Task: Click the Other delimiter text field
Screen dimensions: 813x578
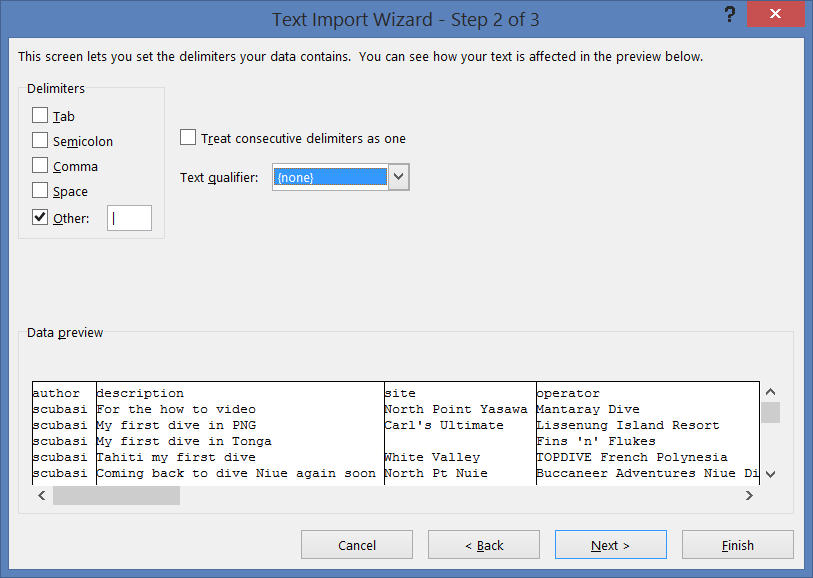Action: [x=130, y=218]
